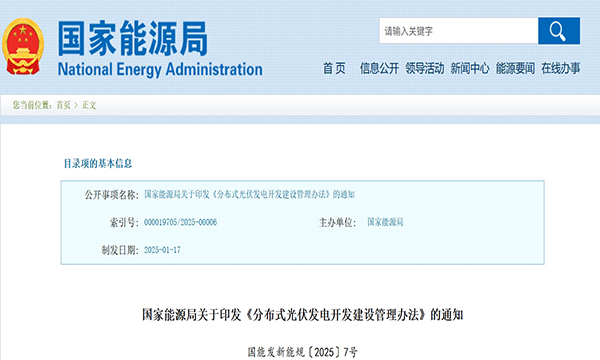This screenshot has width=600, height=360.
Task: Go to 领导活动 section
Action: (x=424, y=68)
